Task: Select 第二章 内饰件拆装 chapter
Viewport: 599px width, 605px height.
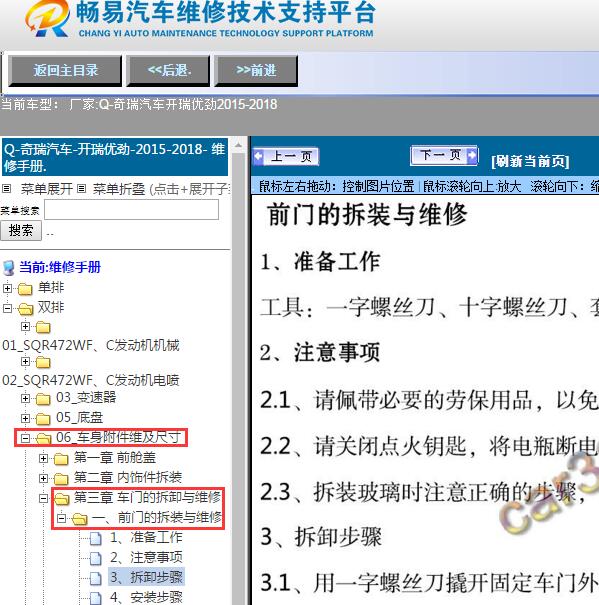Action: (128, 478)
